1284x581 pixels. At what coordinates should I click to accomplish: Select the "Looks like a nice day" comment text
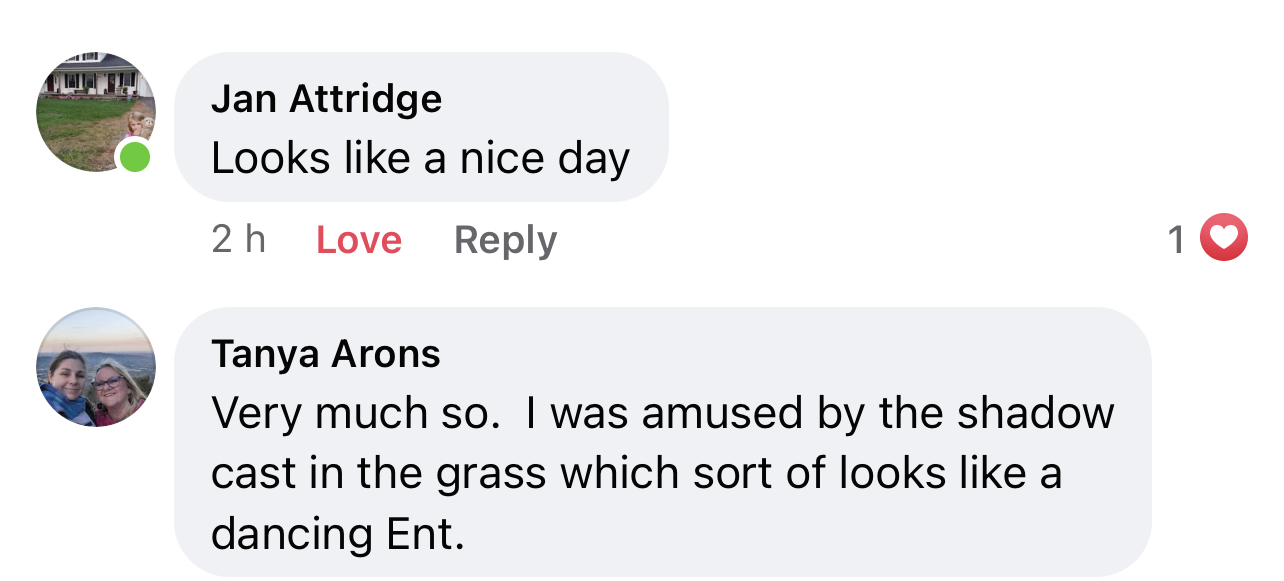click(x=420, y=158)
